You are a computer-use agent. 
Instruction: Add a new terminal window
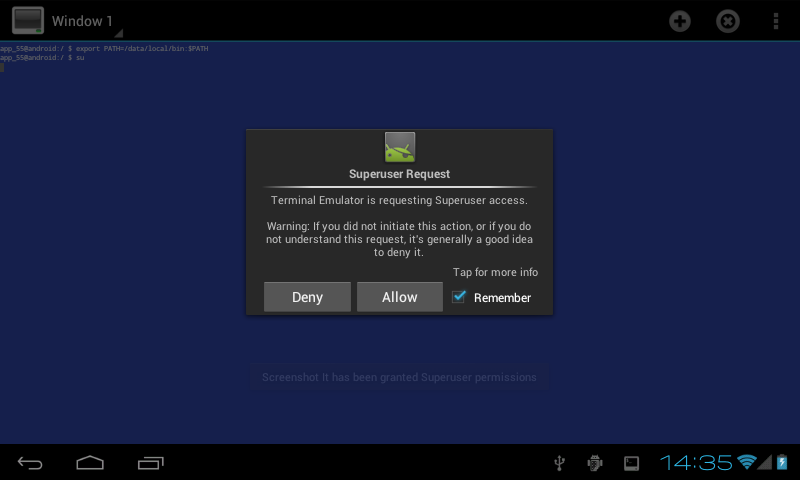click(680, 21)
